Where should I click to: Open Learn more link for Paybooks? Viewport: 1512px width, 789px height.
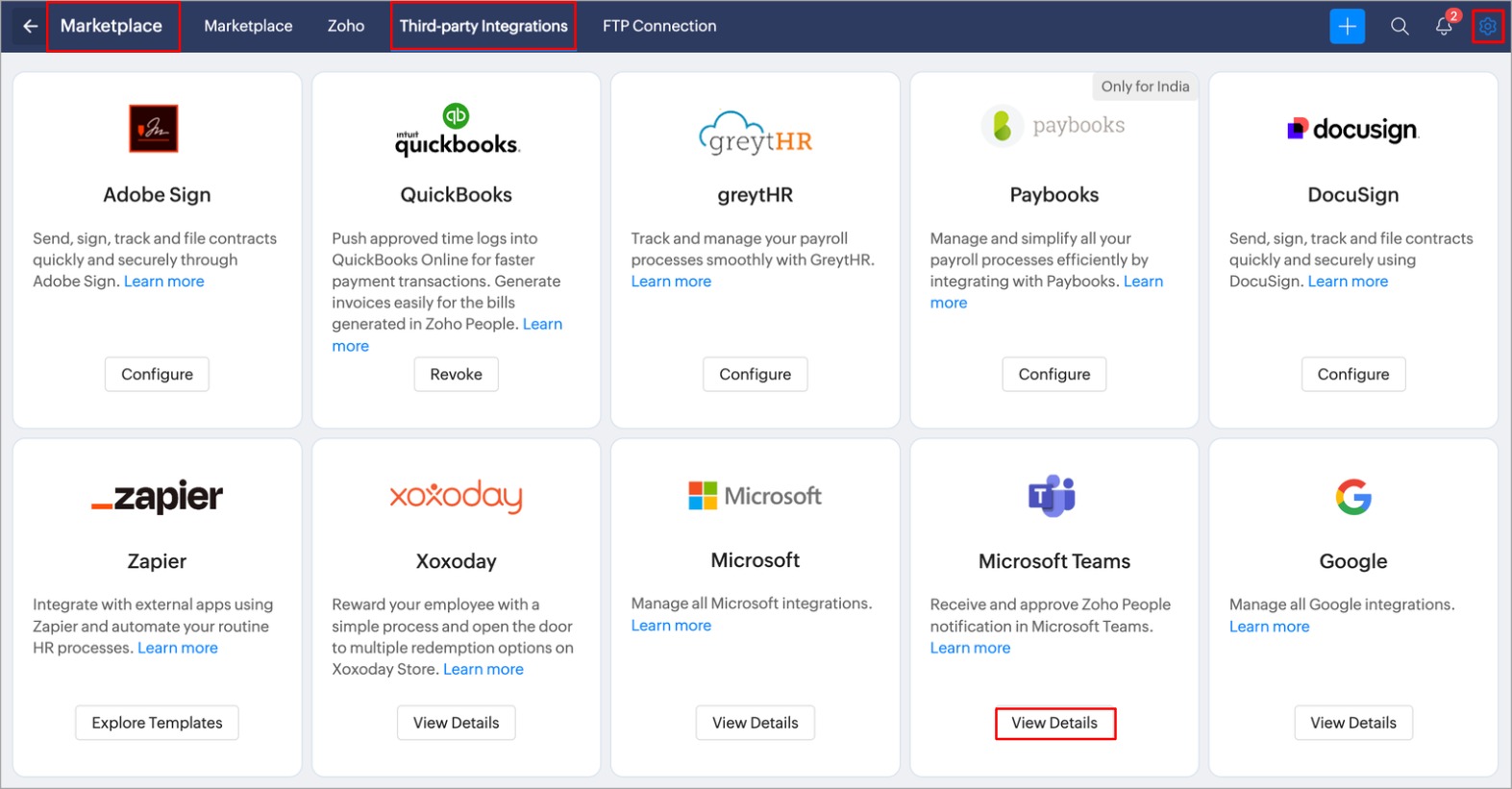(1144, 282)
